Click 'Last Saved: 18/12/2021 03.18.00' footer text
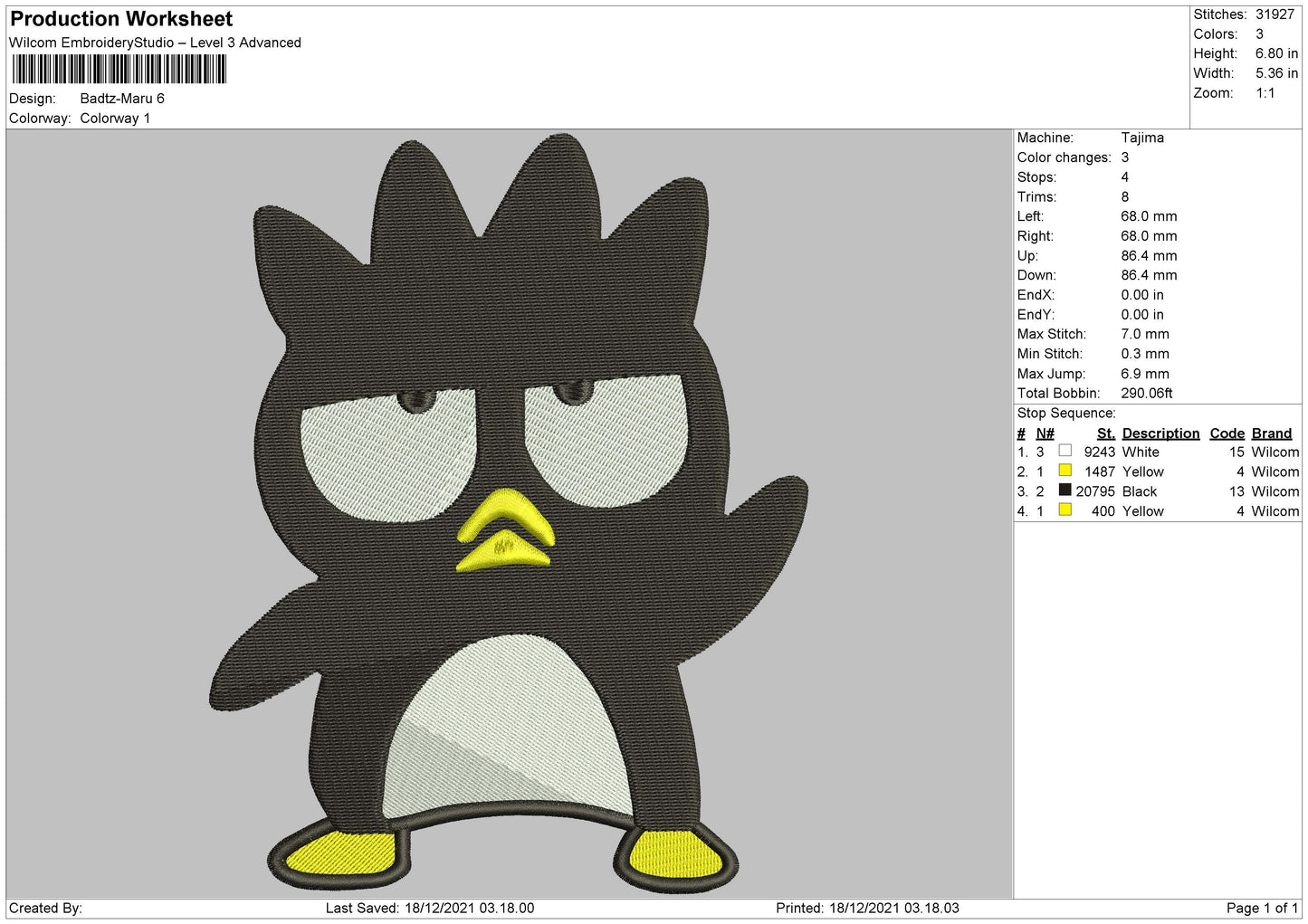The image size is (1308, 924). [430, 908]
